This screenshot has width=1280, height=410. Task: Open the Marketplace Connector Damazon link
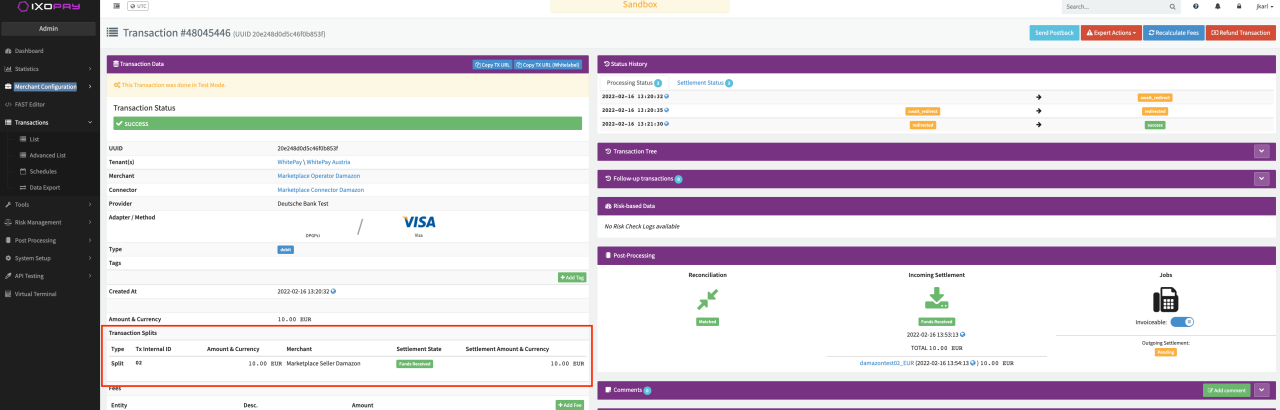(x=320, y=189)
